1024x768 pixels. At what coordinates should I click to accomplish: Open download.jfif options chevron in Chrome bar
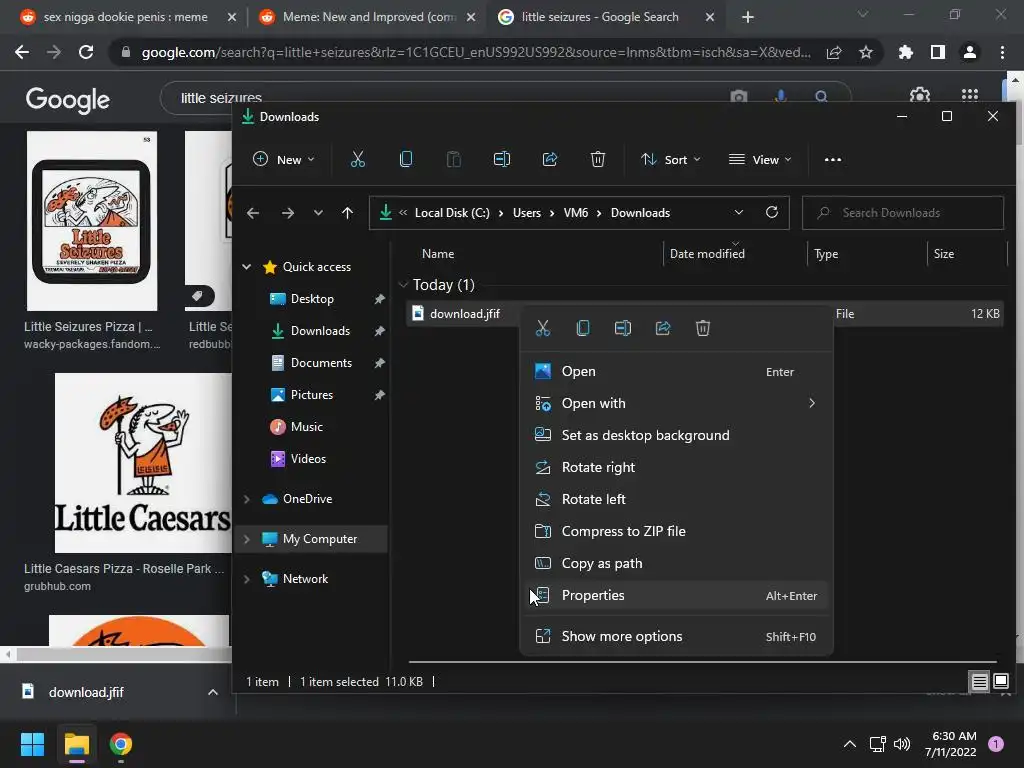tap(213, 692)
